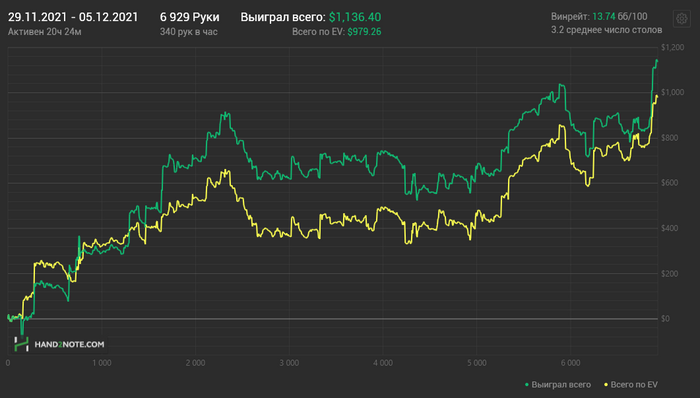Click '340 рук в час' text
This screenshot has height=398, width=700.
[x=188, y=32]
